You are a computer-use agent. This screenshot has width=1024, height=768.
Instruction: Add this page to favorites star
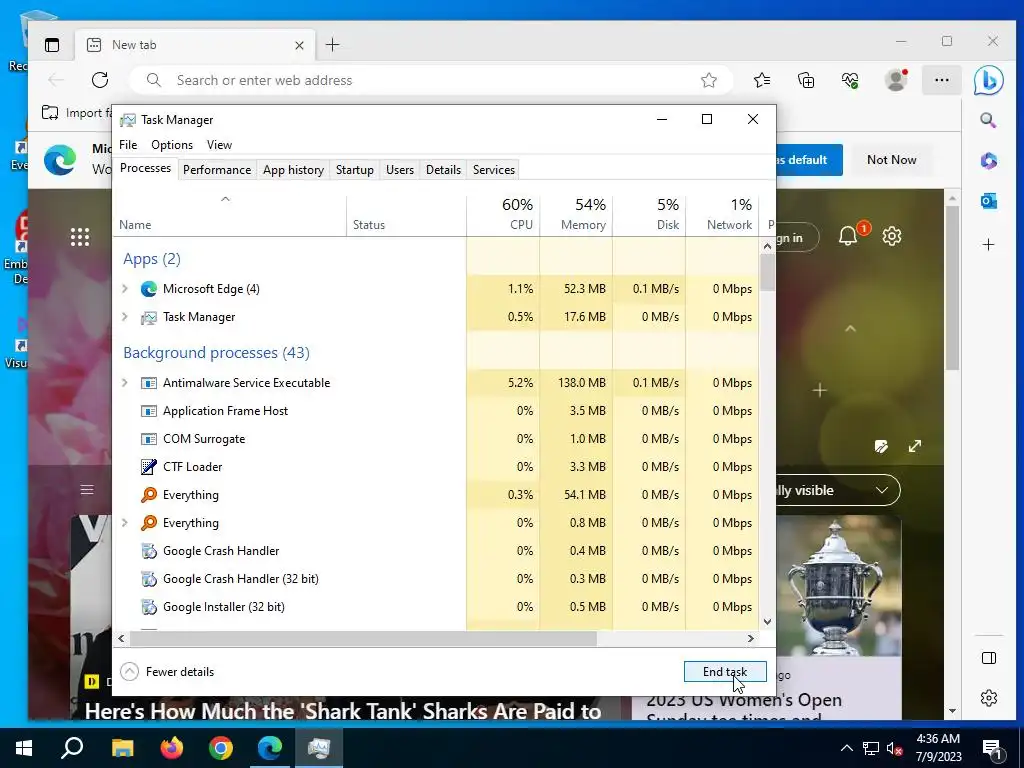[709, 80]
